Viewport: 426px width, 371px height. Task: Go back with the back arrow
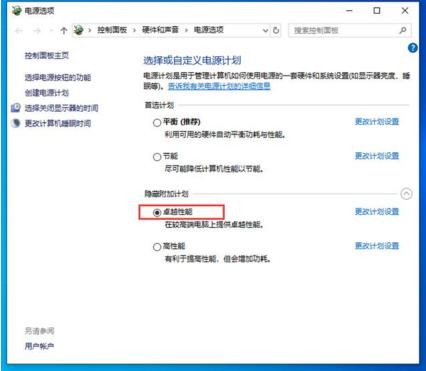click(x=19, y=31)
